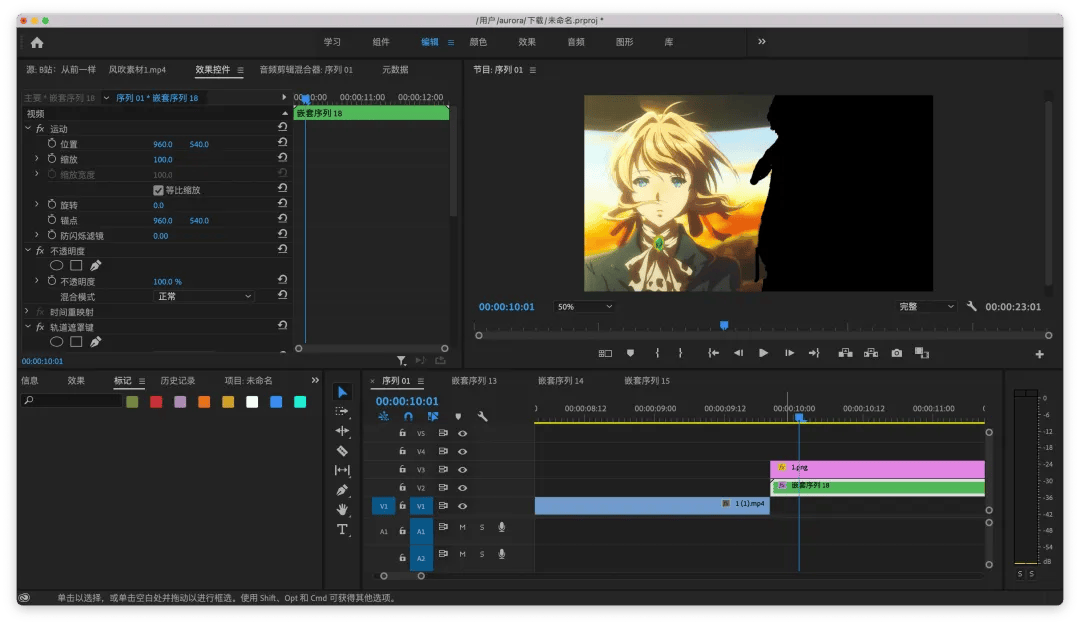This screenshot has width=1080, height=625.
Task: Open the filter properties funnel icon
Action: point(402,360)
